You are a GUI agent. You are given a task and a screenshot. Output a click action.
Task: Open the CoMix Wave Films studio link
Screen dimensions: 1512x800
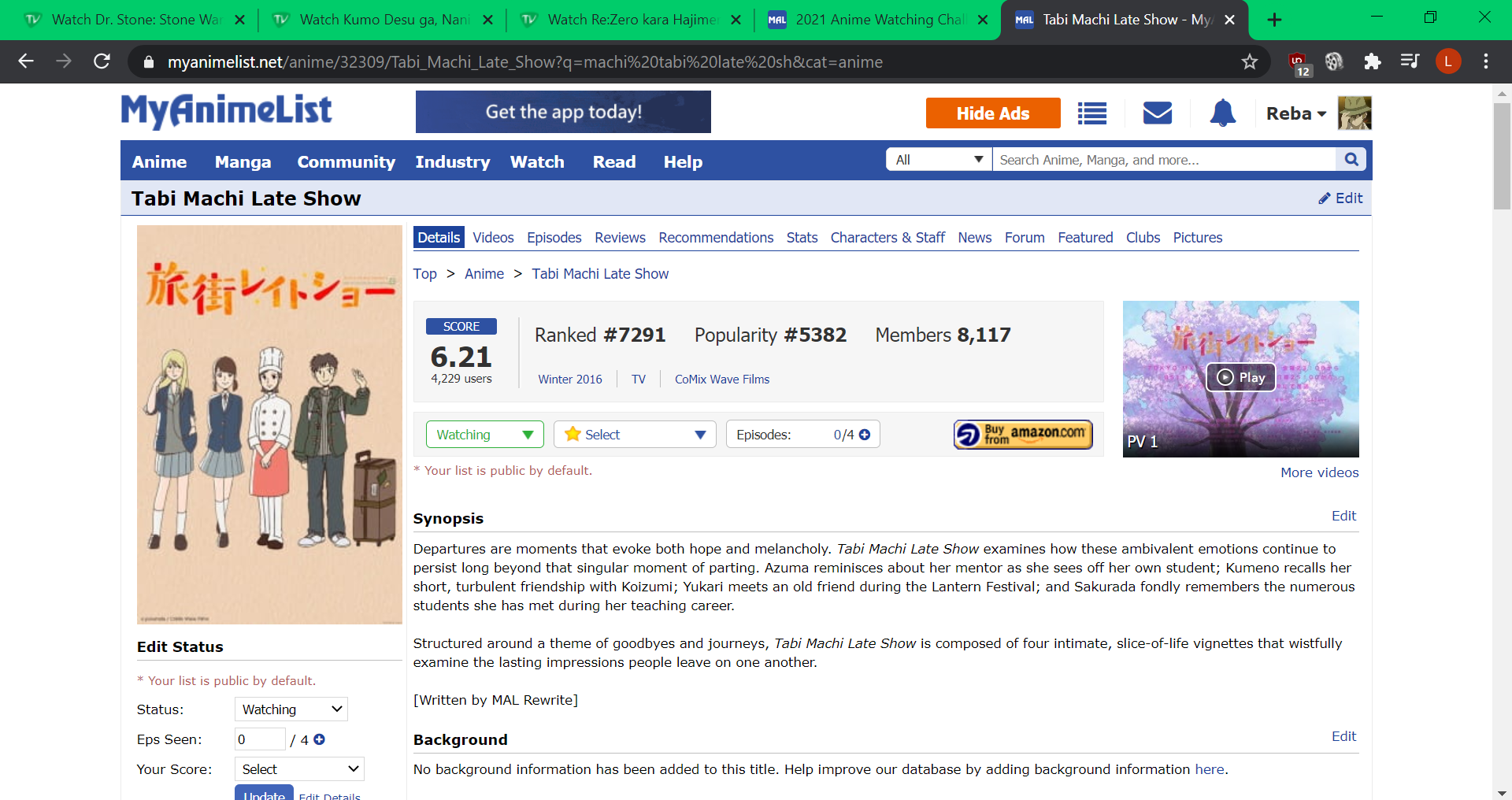pyautogui.click(x=722, y=380)
